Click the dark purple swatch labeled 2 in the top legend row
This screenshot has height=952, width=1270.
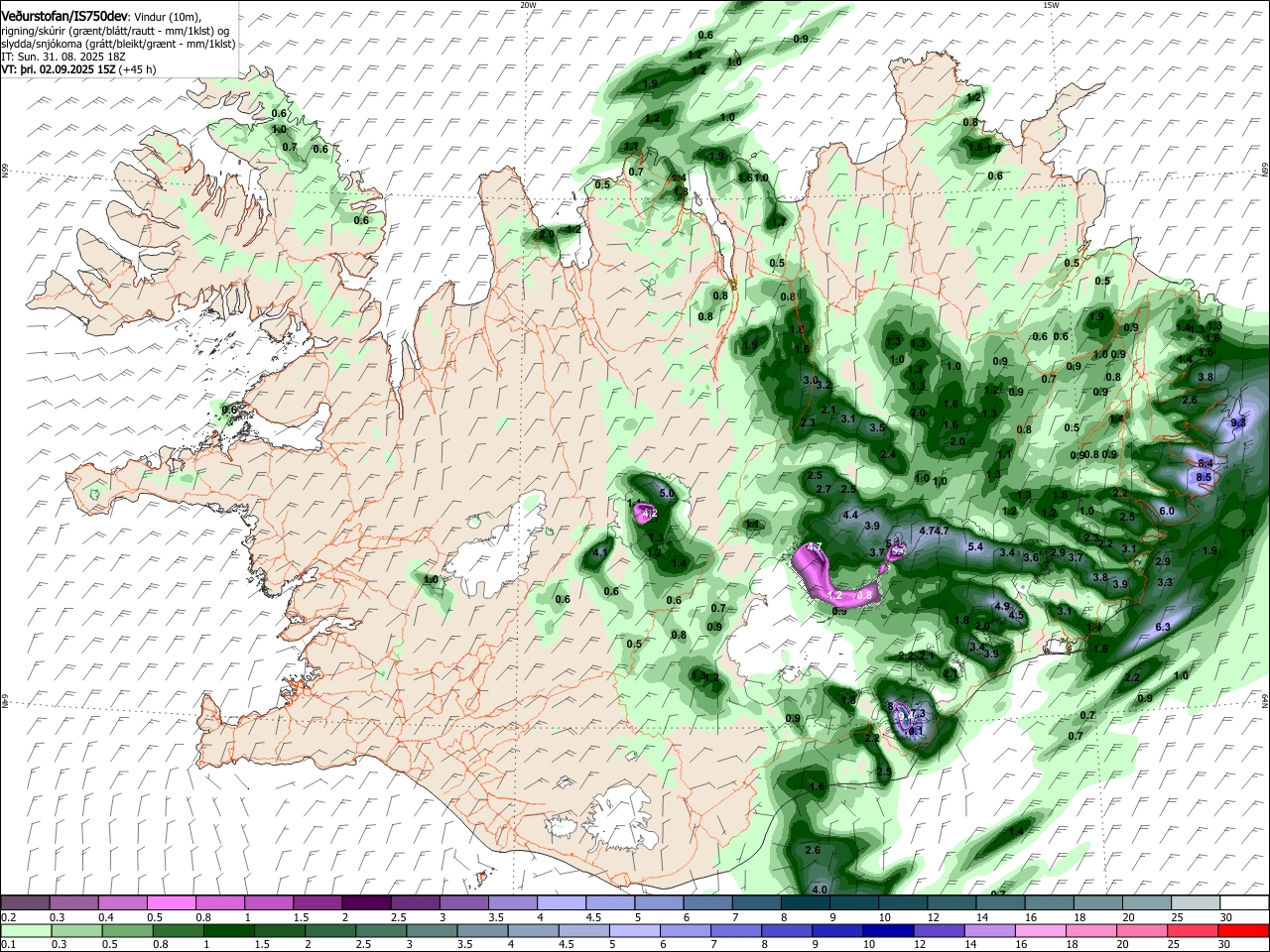[x=365, y=902]
